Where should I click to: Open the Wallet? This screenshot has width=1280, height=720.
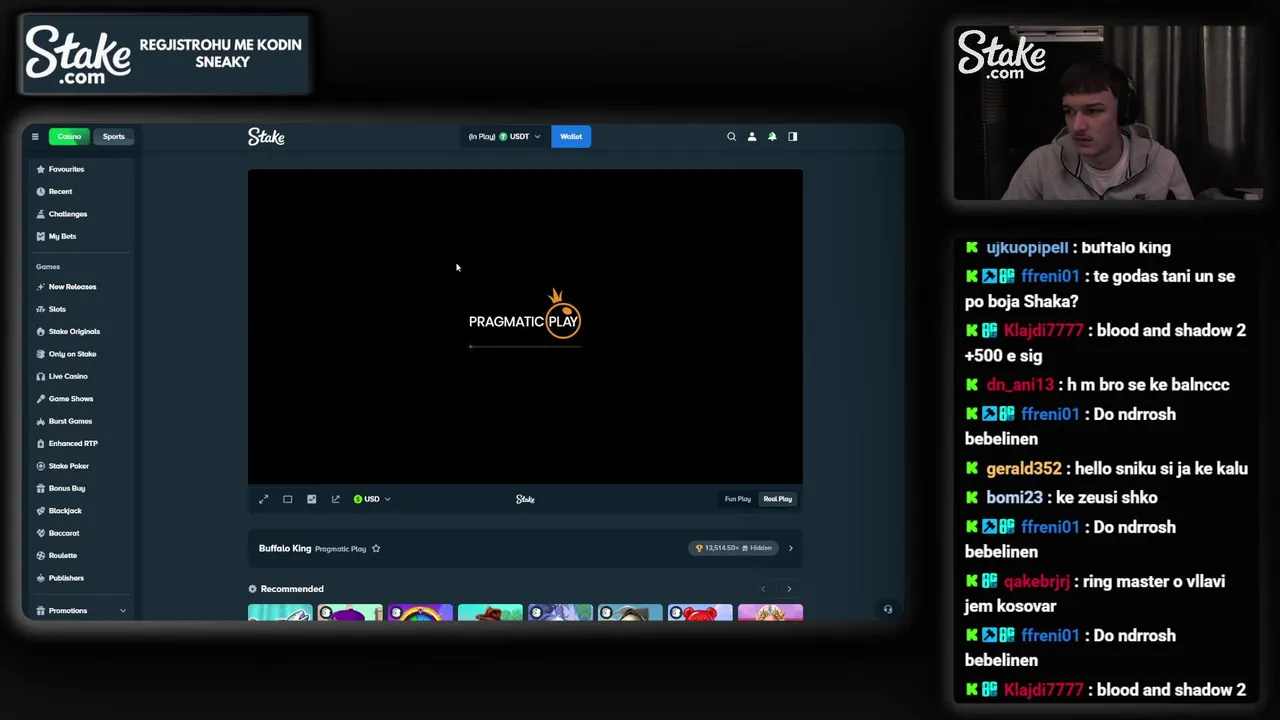(x=571, y=137)
